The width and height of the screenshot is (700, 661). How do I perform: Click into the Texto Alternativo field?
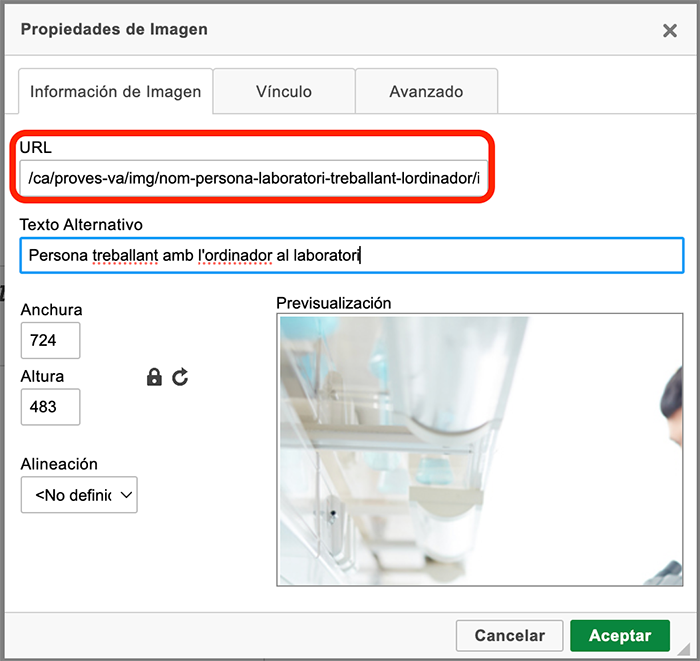pyautogui.click(x=350, y=255)
